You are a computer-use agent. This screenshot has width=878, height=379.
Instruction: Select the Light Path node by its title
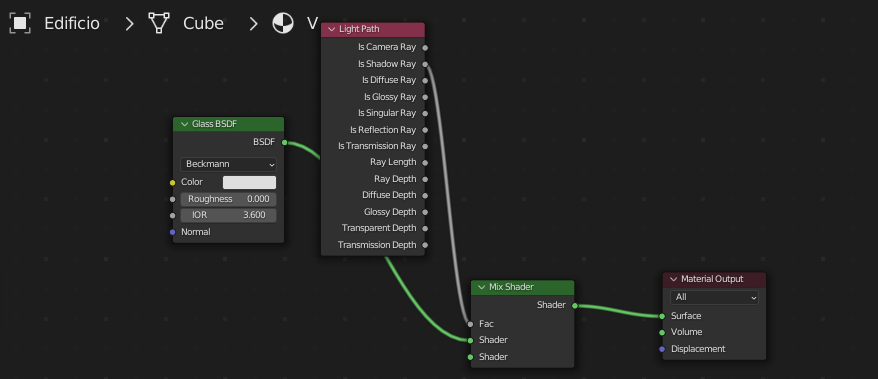tap(359, 29)
